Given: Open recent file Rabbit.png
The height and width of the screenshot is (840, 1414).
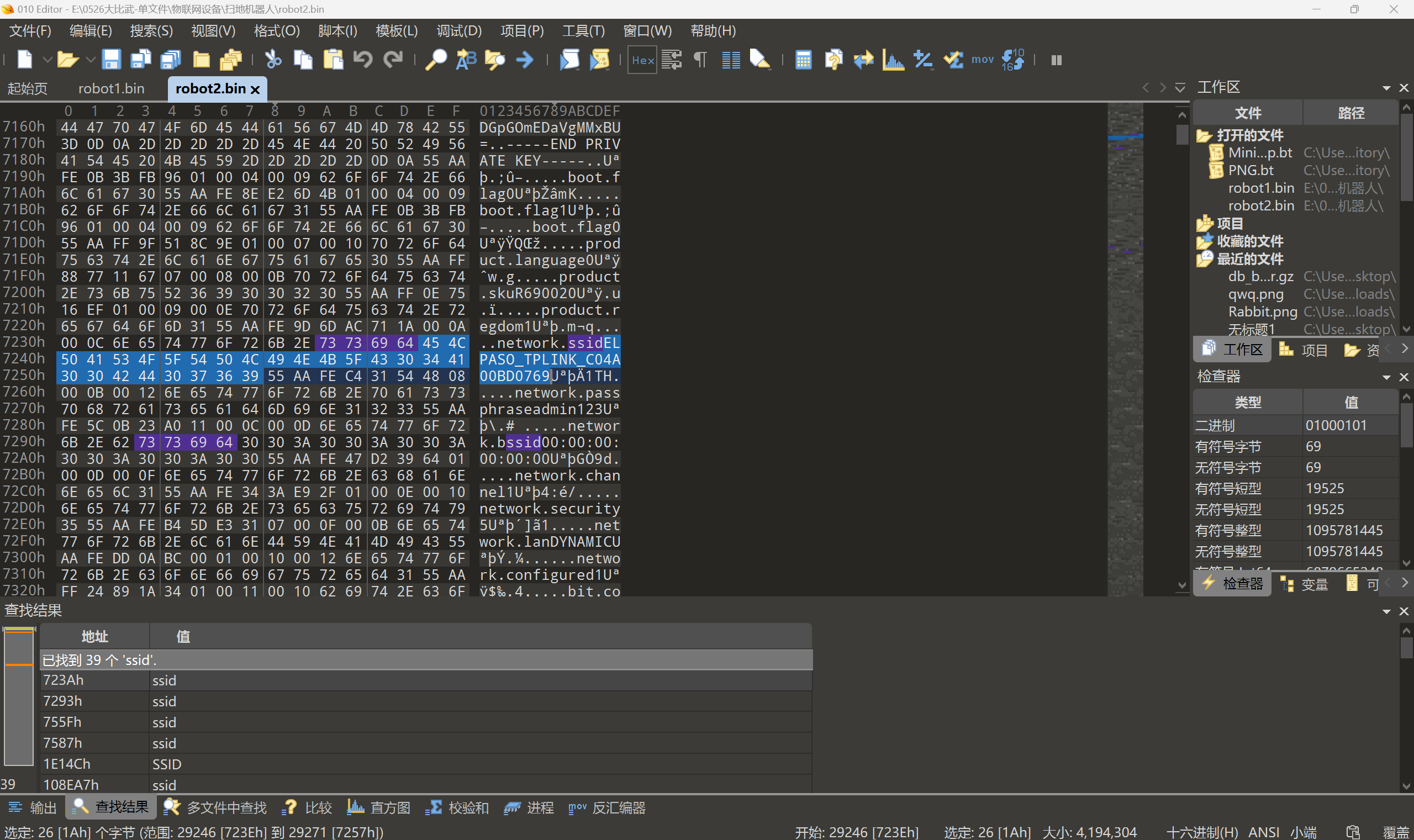Looking at the screenshot, I should click(1262, 312).
